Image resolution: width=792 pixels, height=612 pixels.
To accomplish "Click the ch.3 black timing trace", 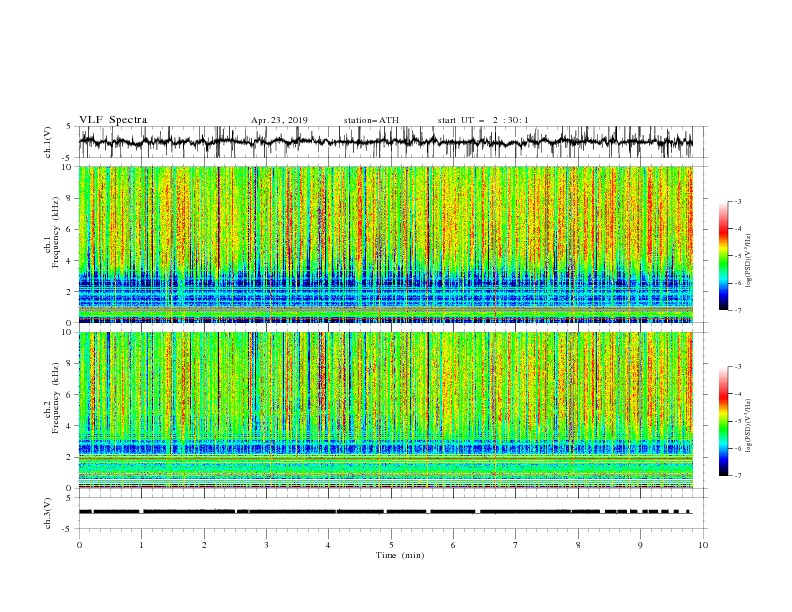I will point(385,512).
